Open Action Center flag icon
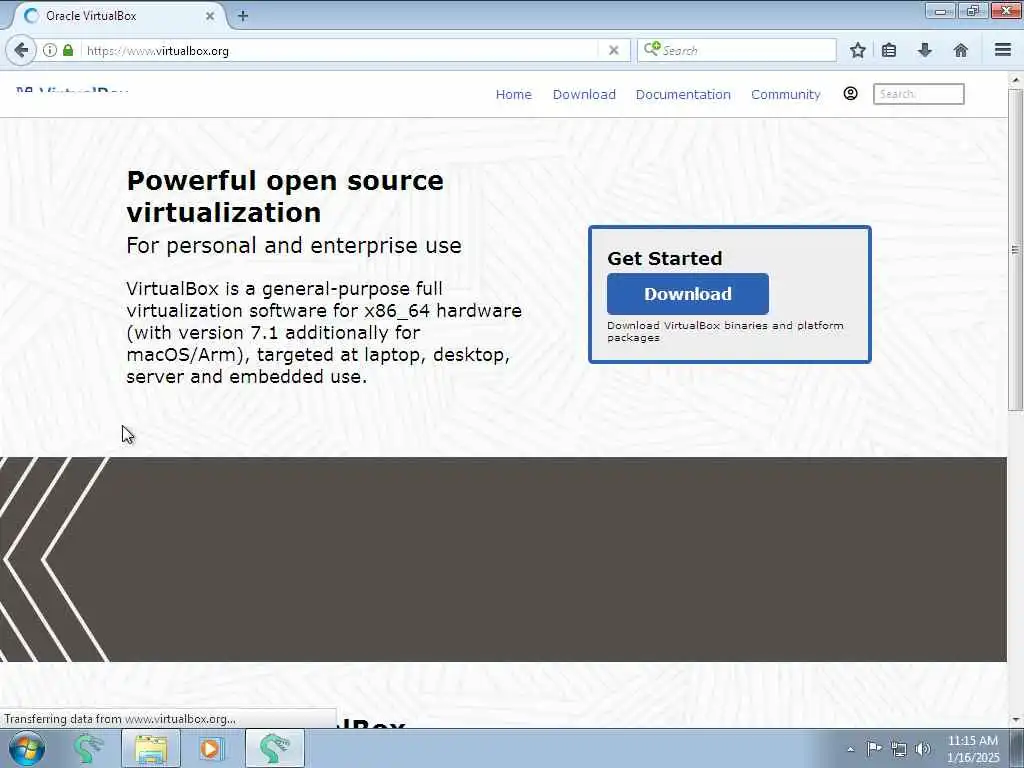The image size is (1024, 768). pos(874,748)
